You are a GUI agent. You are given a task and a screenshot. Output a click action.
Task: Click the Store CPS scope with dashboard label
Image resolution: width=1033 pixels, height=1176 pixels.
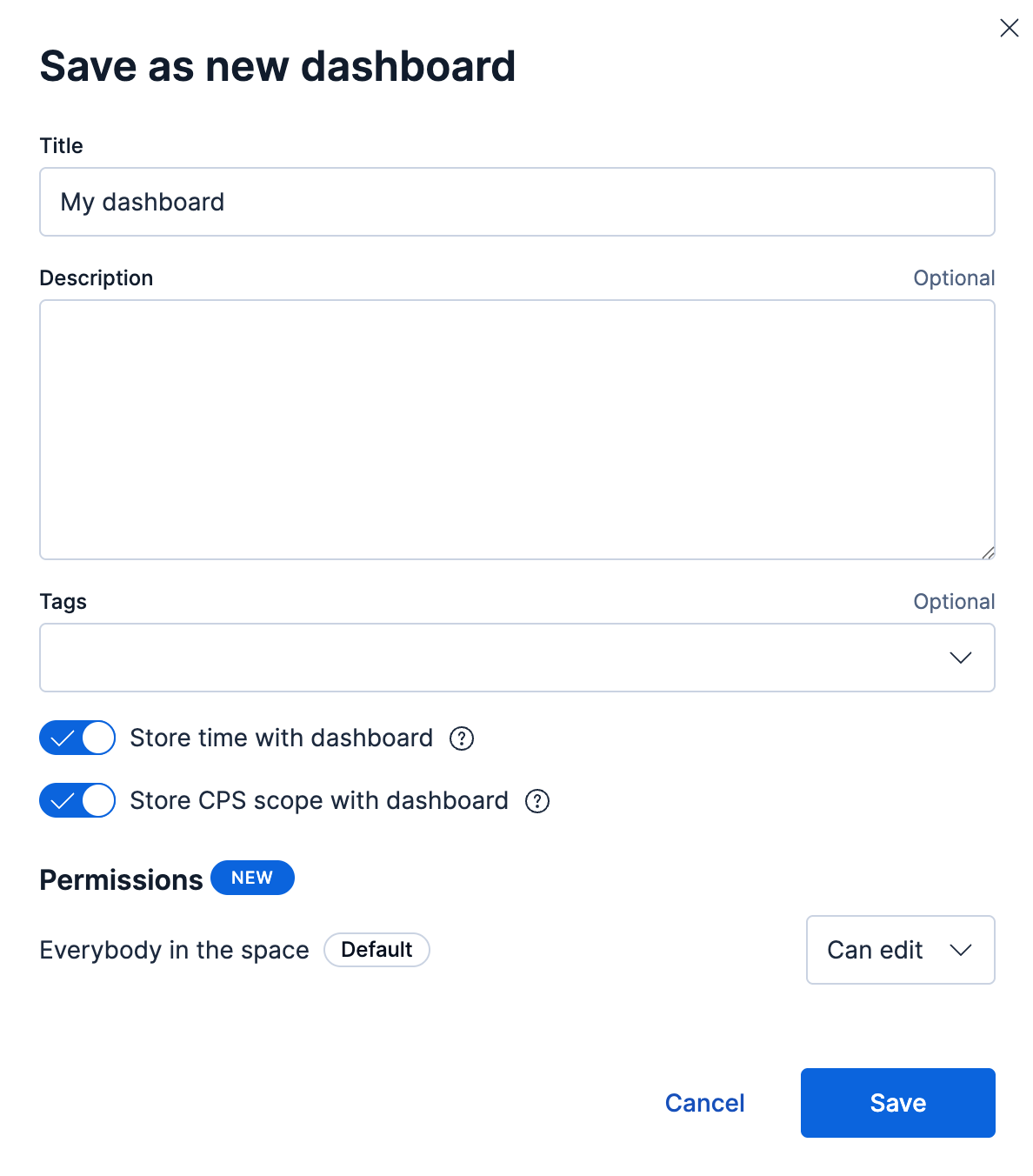point(319,801)
